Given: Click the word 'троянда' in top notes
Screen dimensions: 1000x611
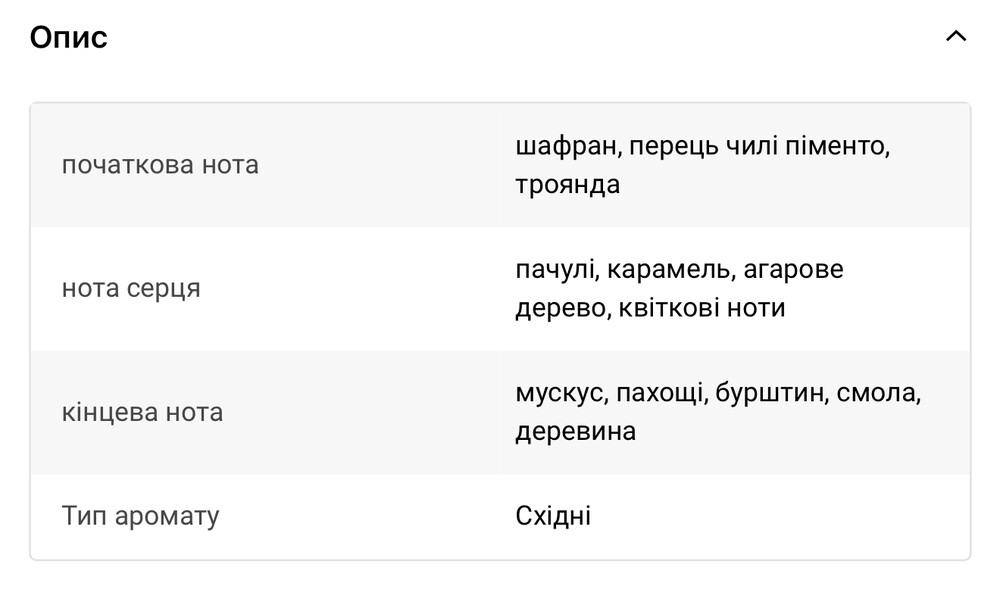Looking at the screenshot, I should coord(567,185).
